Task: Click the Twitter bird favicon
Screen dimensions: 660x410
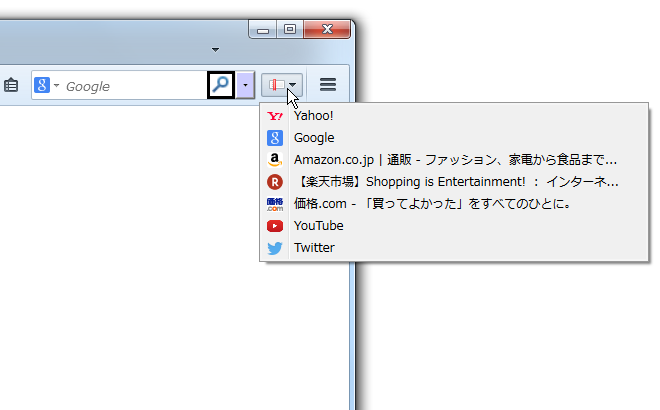Action: [x=275, y=248]
